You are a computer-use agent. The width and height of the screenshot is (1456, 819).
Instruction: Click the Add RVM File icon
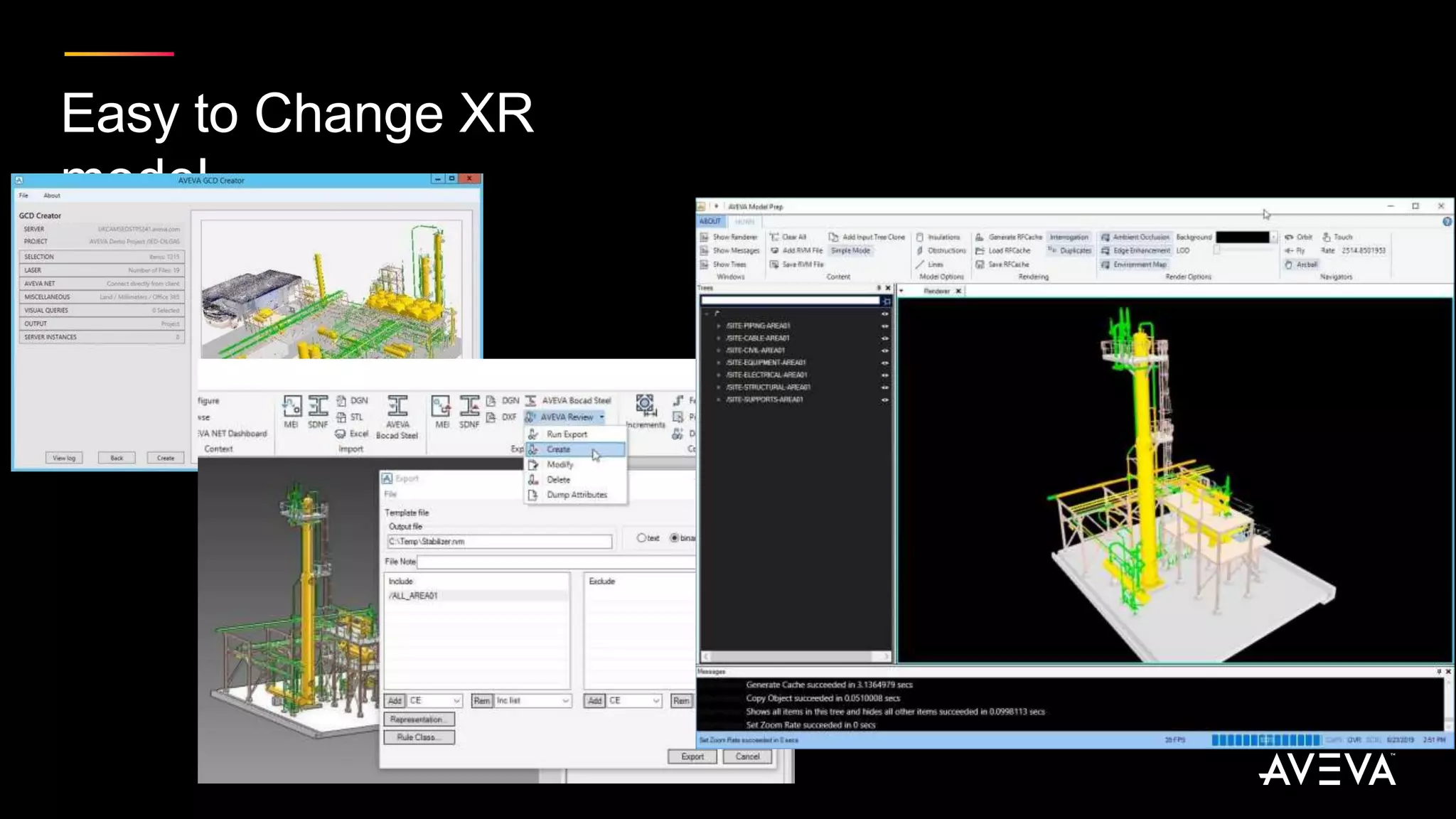point(775,250)
